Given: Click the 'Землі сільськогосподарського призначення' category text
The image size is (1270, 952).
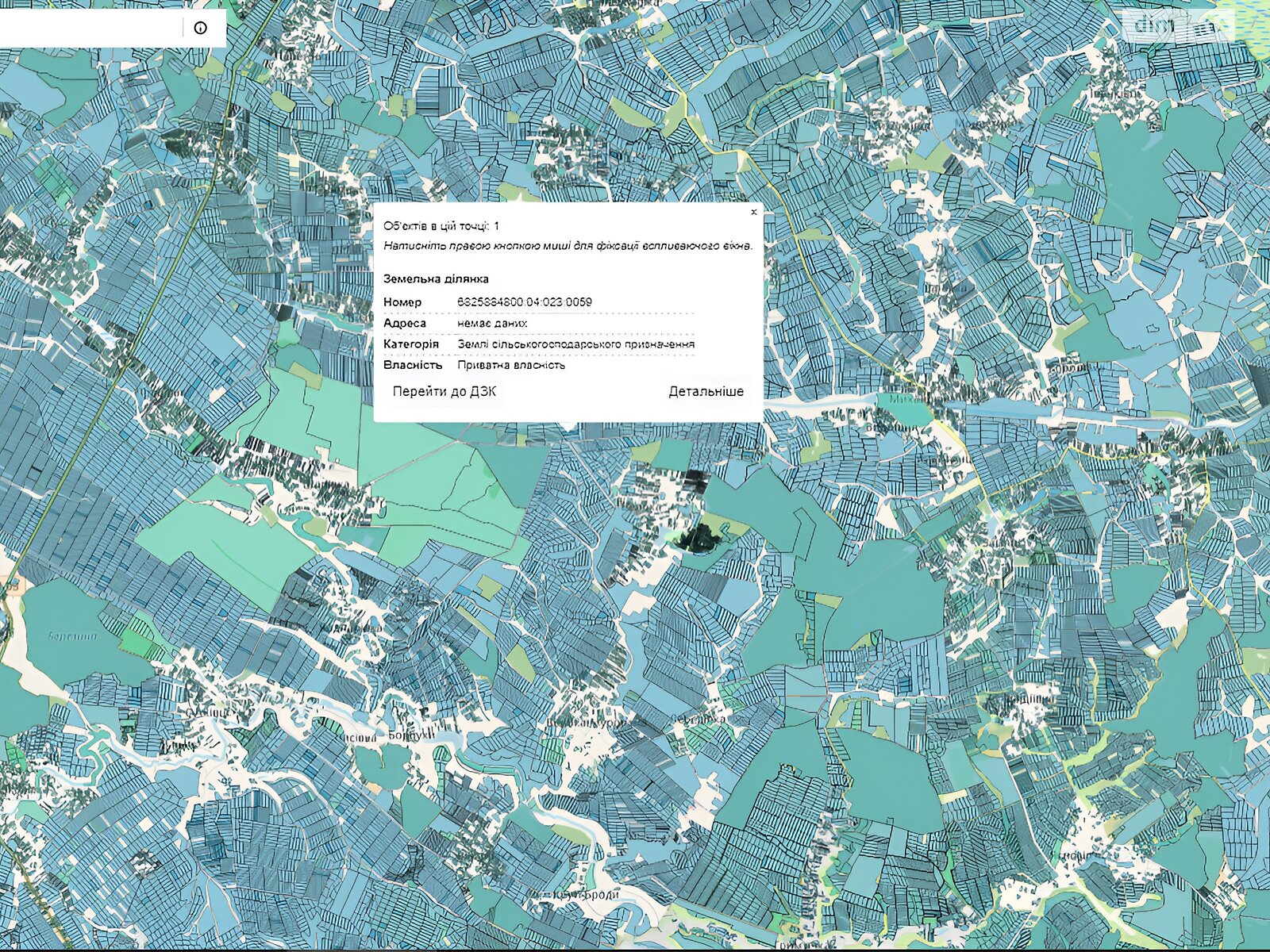Looking at the screenshot, I should point(576,344).
